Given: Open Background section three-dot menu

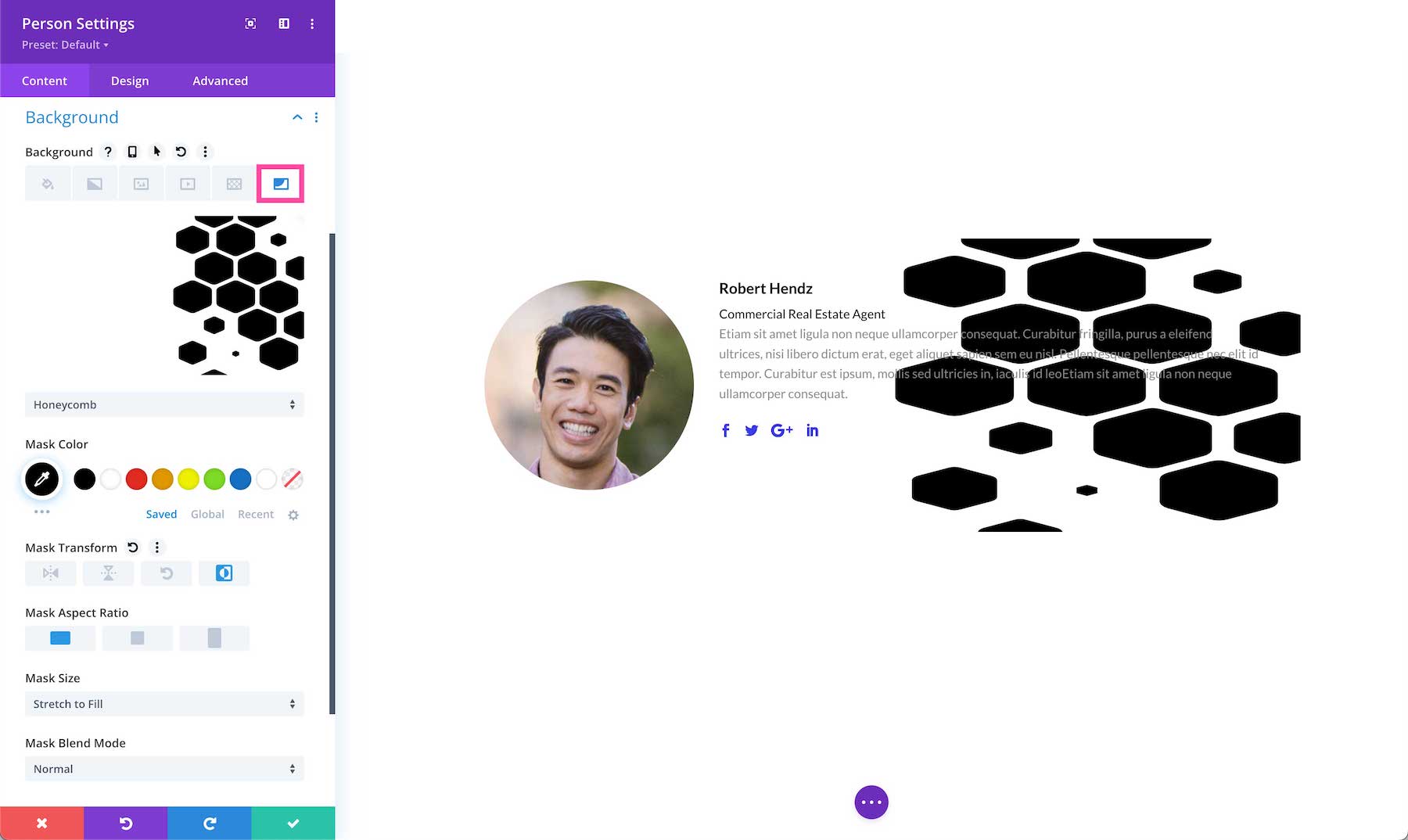Looking at the screenshot, I should point(316,117).
